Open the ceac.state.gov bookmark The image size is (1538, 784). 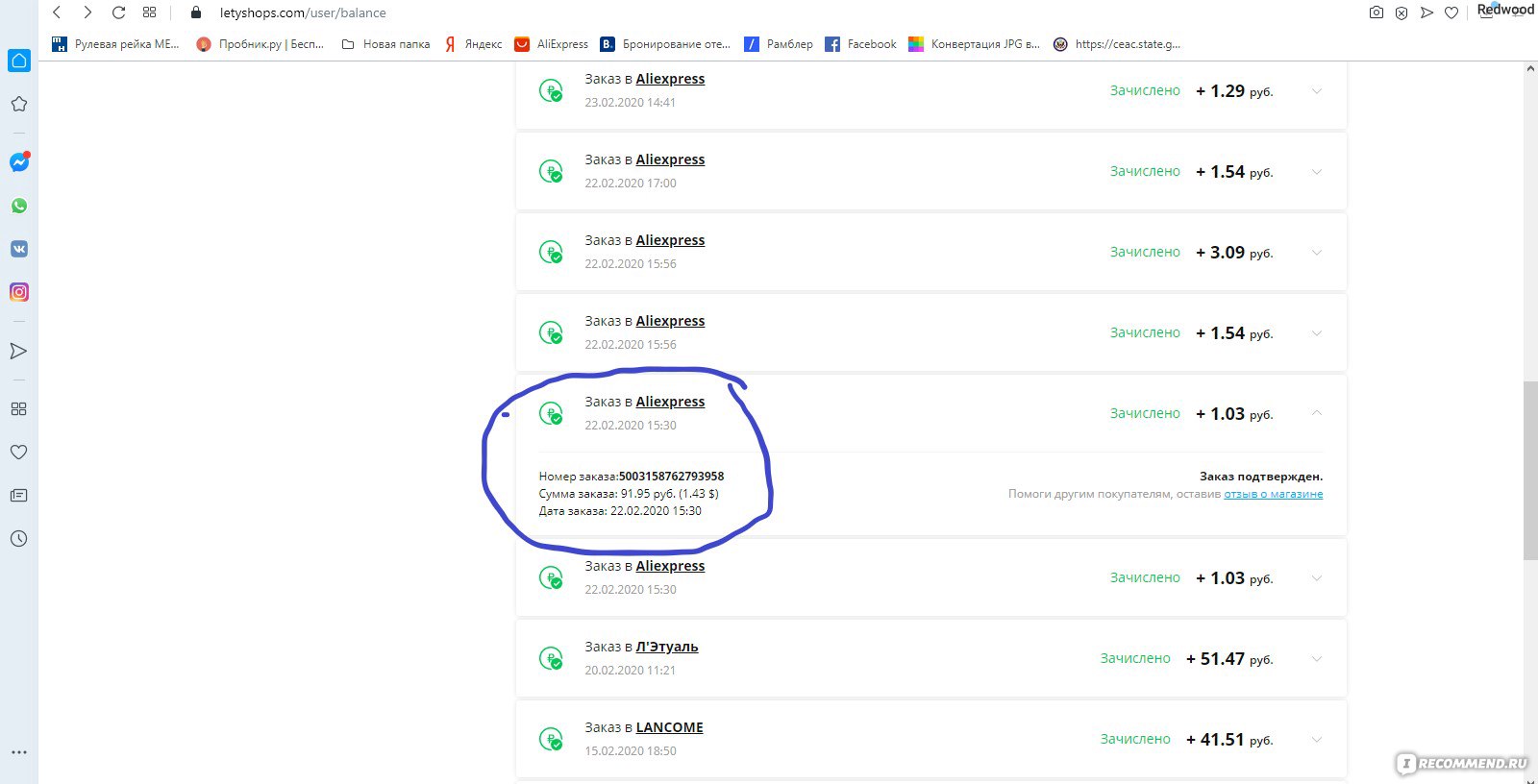click(x=1117, y=44)
